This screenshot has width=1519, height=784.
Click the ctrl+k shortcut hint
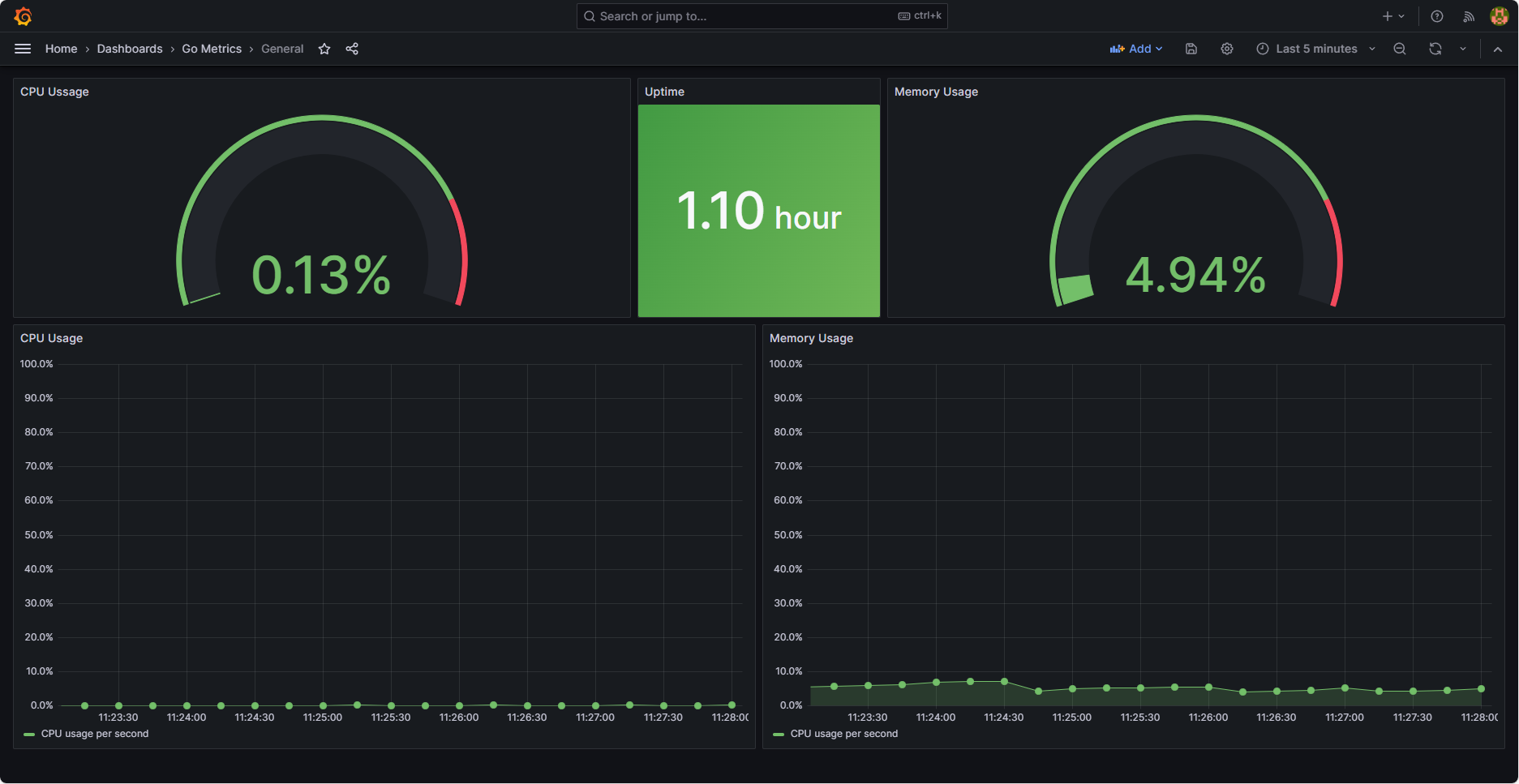coord(920,15)
